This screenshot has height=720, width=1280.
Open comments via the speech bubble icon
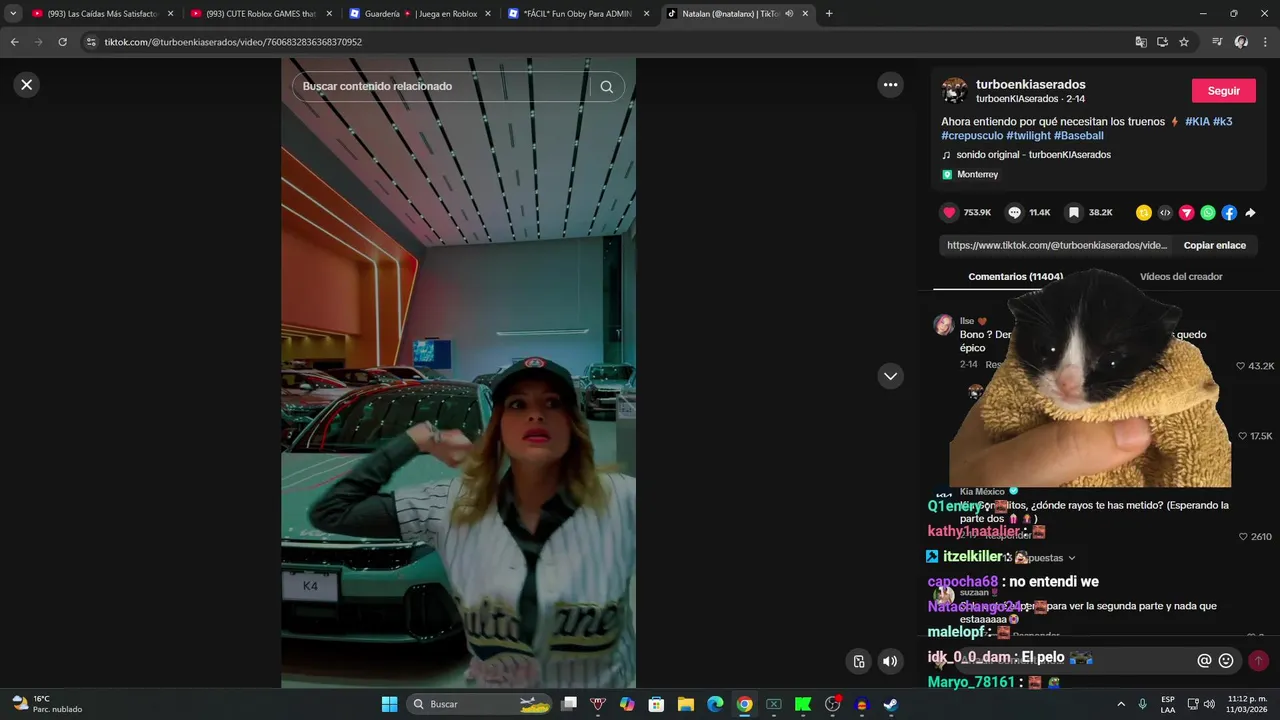click(1014, 213)
